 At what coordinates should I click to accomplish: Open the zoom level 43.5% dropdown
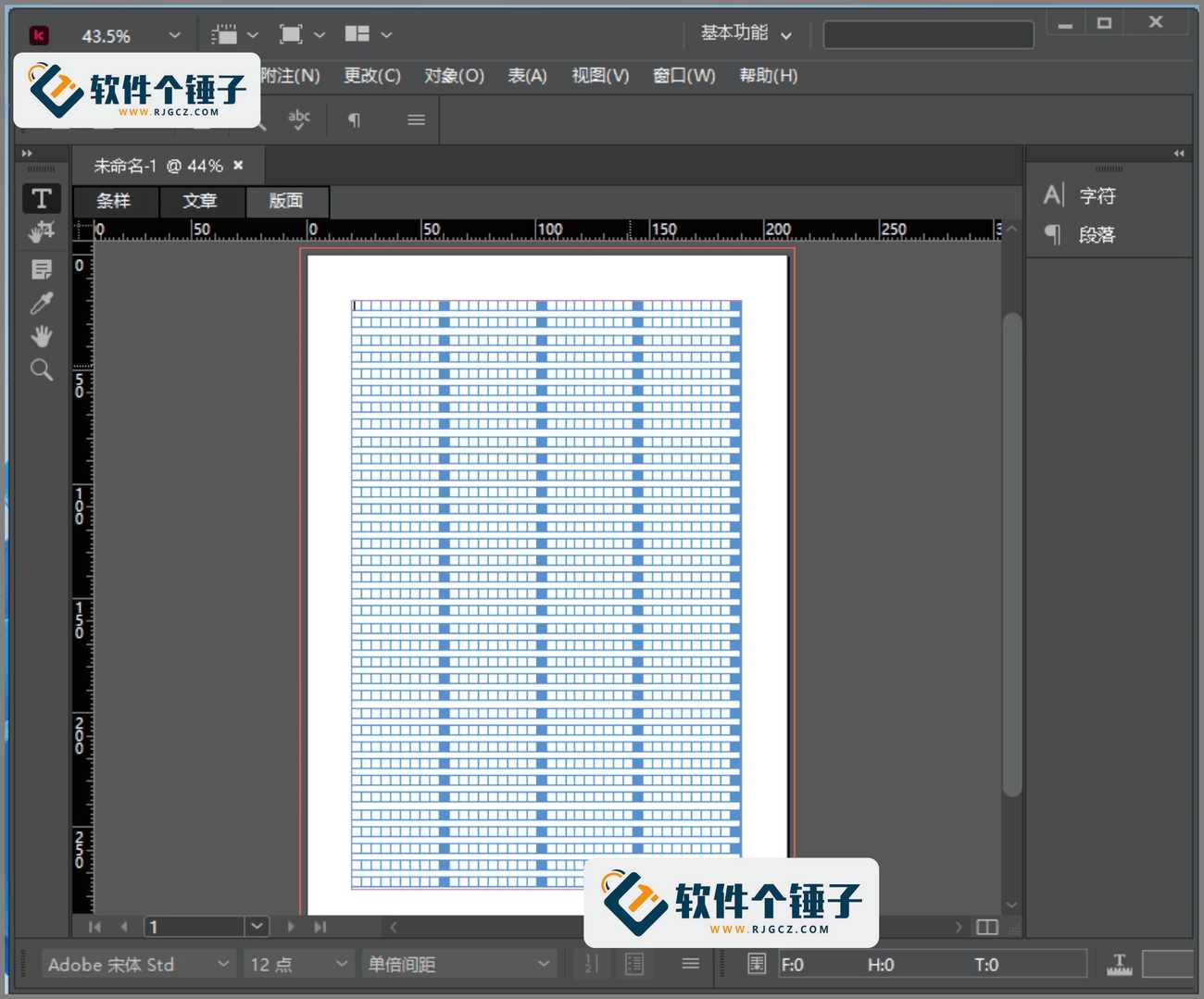[x=174, y=35]
